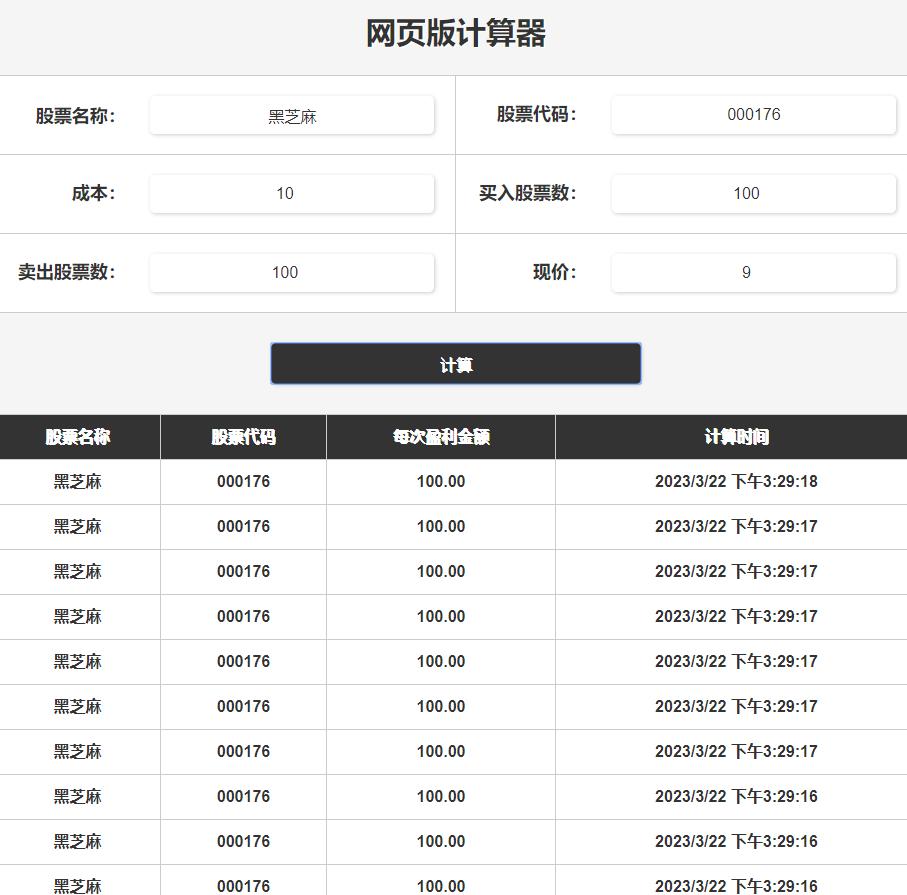The height and width of the screenshot is (895, 907).
Task: Select the 现价 field showing 9
Action: 753,272
